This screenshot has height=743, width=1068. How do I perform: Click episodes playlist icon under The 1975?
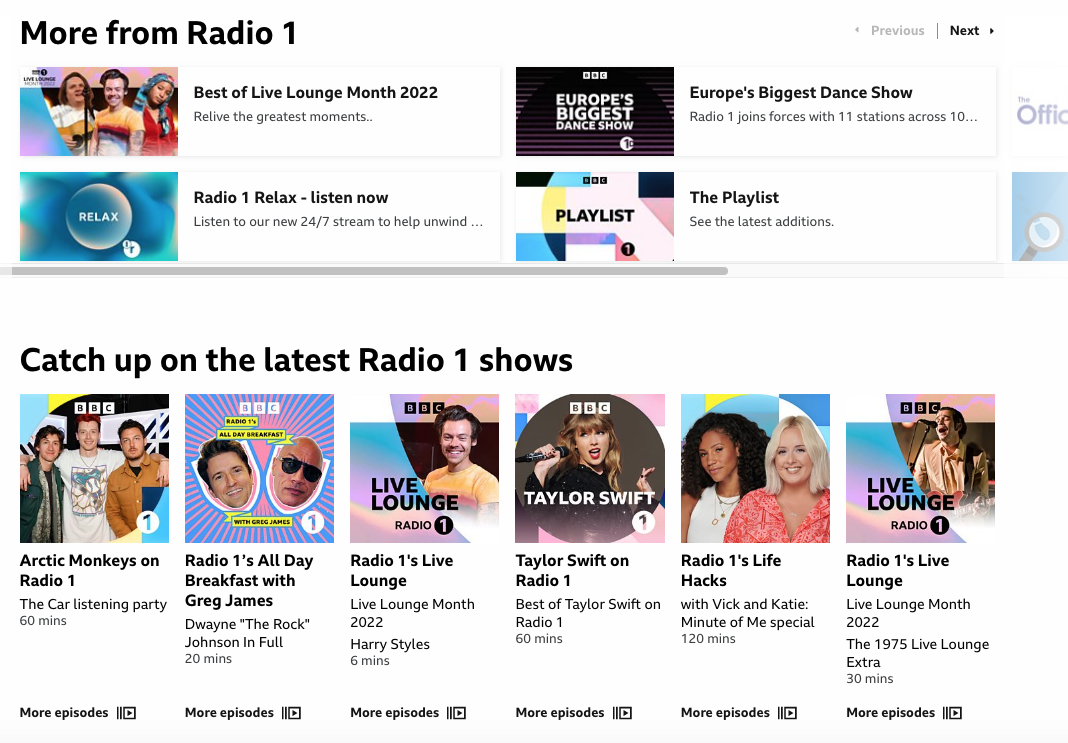tap(952, 713)
